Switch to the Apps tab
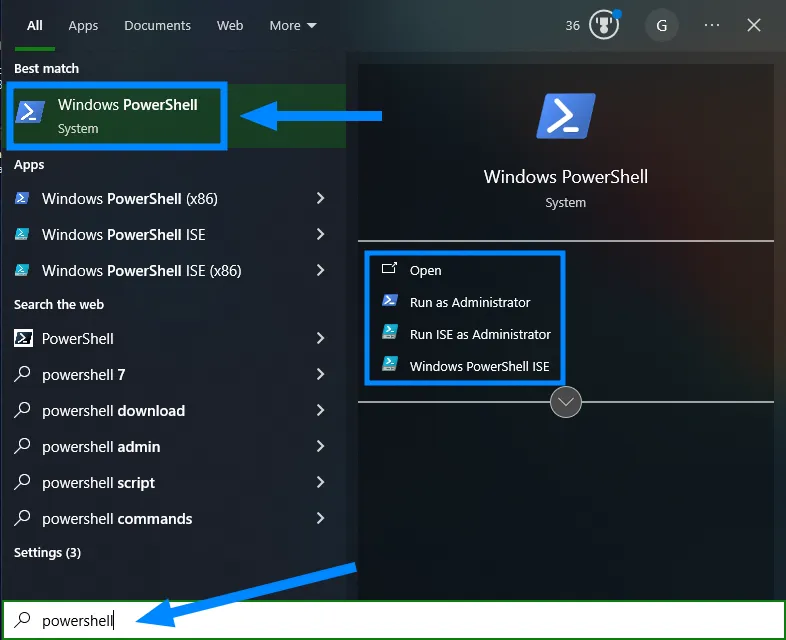Viewport: 786px width, 640px height. coord(83,26)
